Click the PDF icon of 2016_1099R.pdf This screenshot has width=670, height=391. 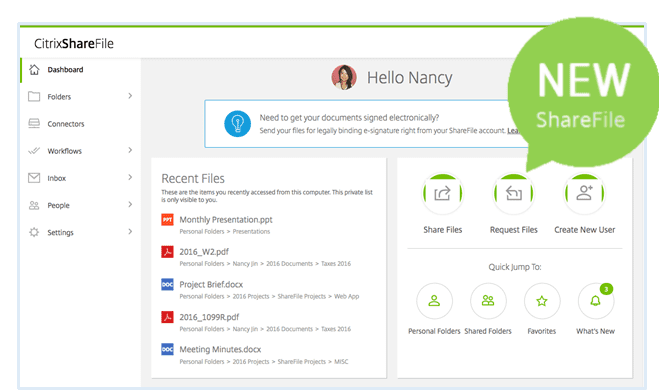167,317
